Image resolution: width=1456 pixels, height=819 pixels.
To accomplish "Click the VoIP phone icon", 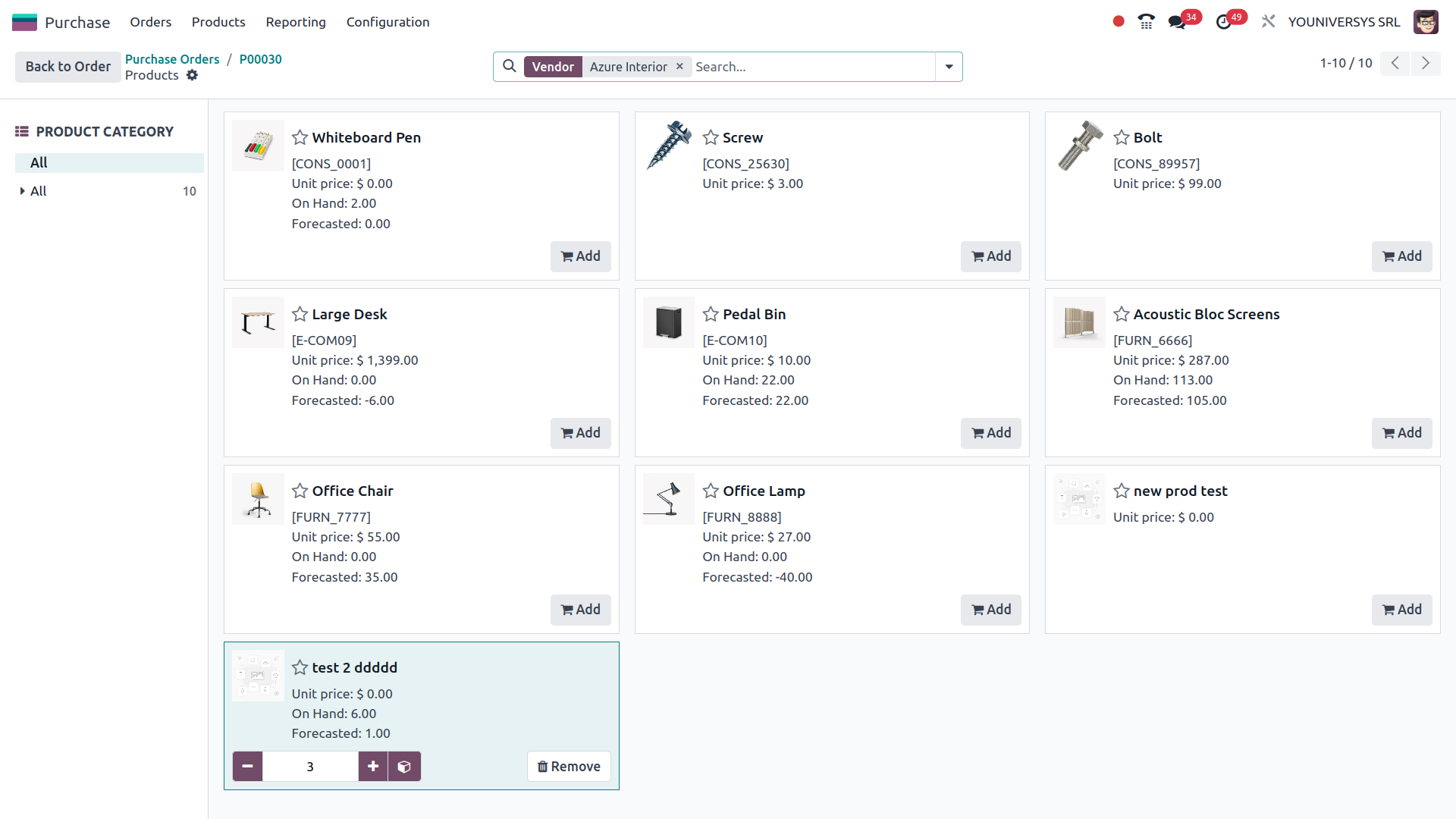I will point(1146,21).
